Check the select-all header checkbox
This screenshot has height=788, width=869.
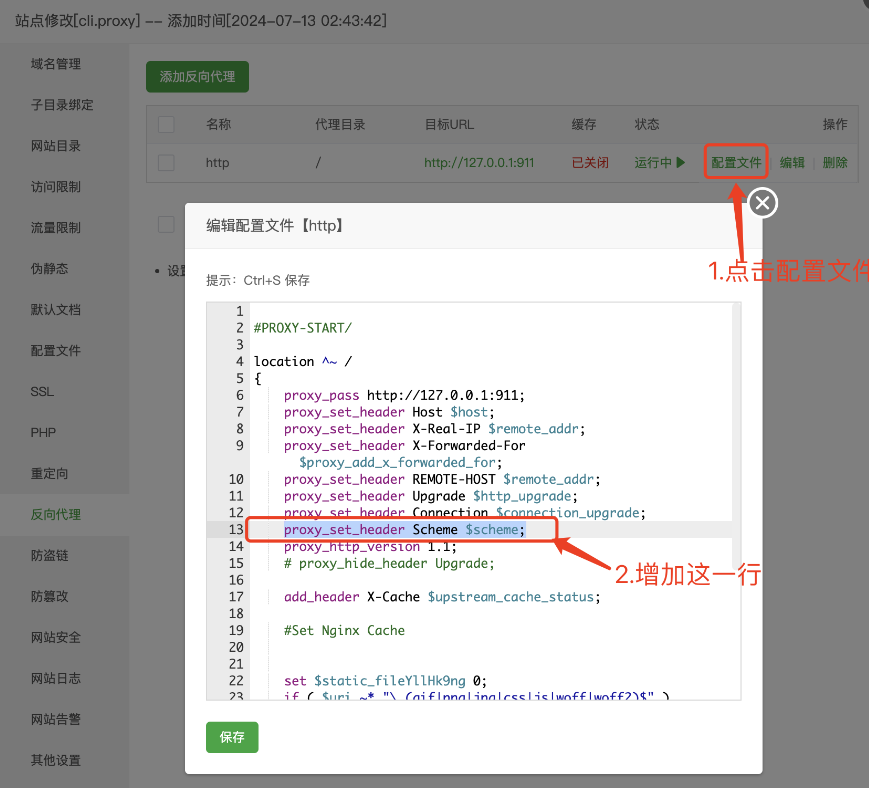166,124
